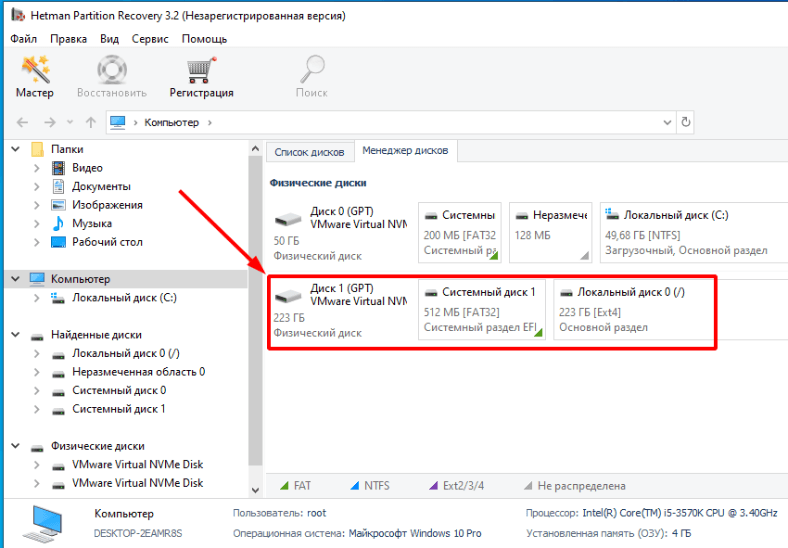Open the Правка menu

[x=68, y=39]
